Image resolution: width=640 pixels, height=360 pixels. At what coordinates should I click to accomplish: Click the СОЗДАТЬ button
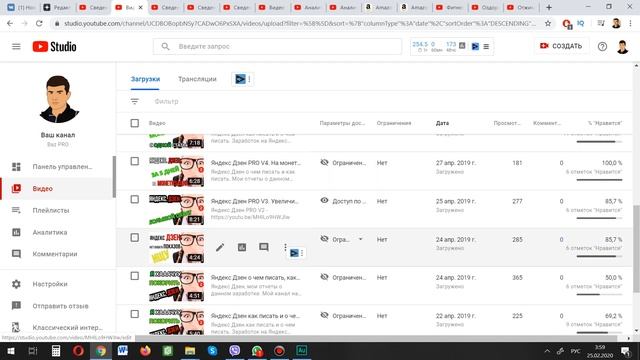(561, 46)
